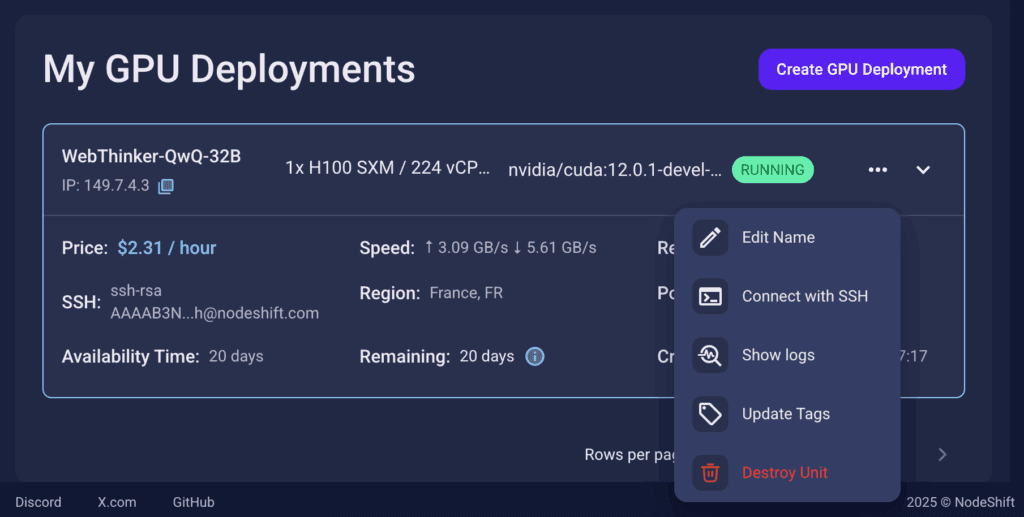Click the My GPU Deployments heading

click(x=229, y=69)
